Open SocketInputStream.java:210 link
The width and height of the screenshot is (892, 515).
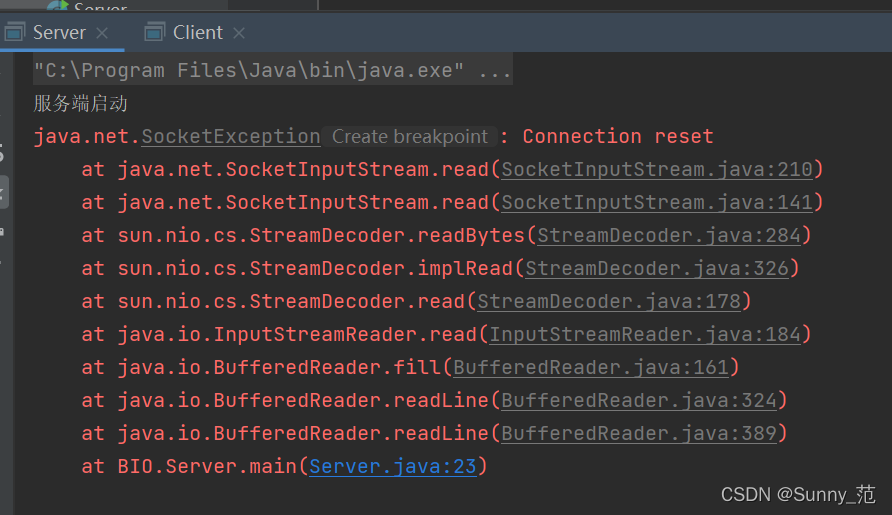[x=656, y=170]
